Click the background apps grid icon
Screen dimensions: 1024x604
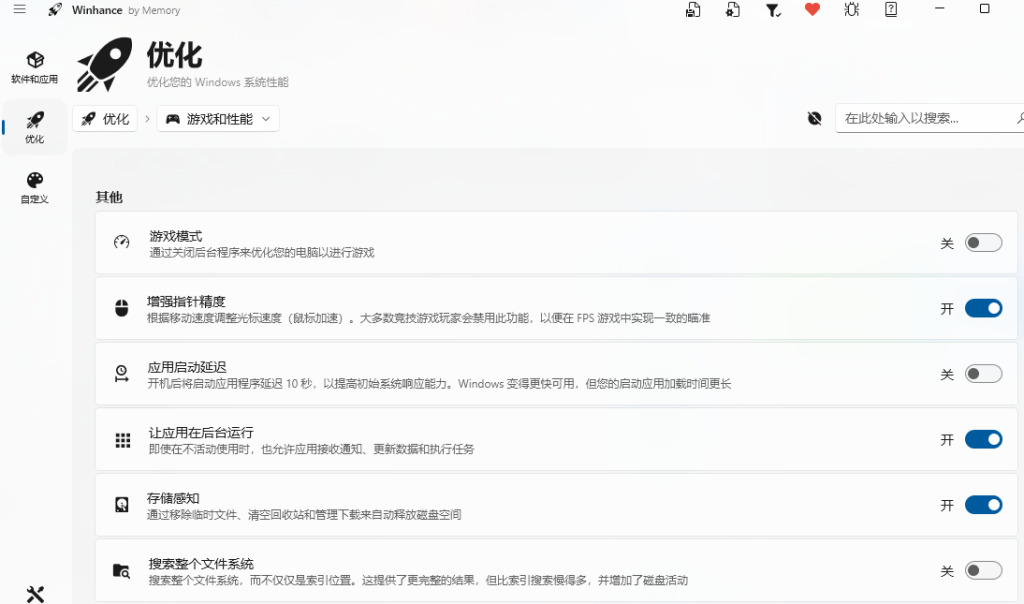point(123,440)
